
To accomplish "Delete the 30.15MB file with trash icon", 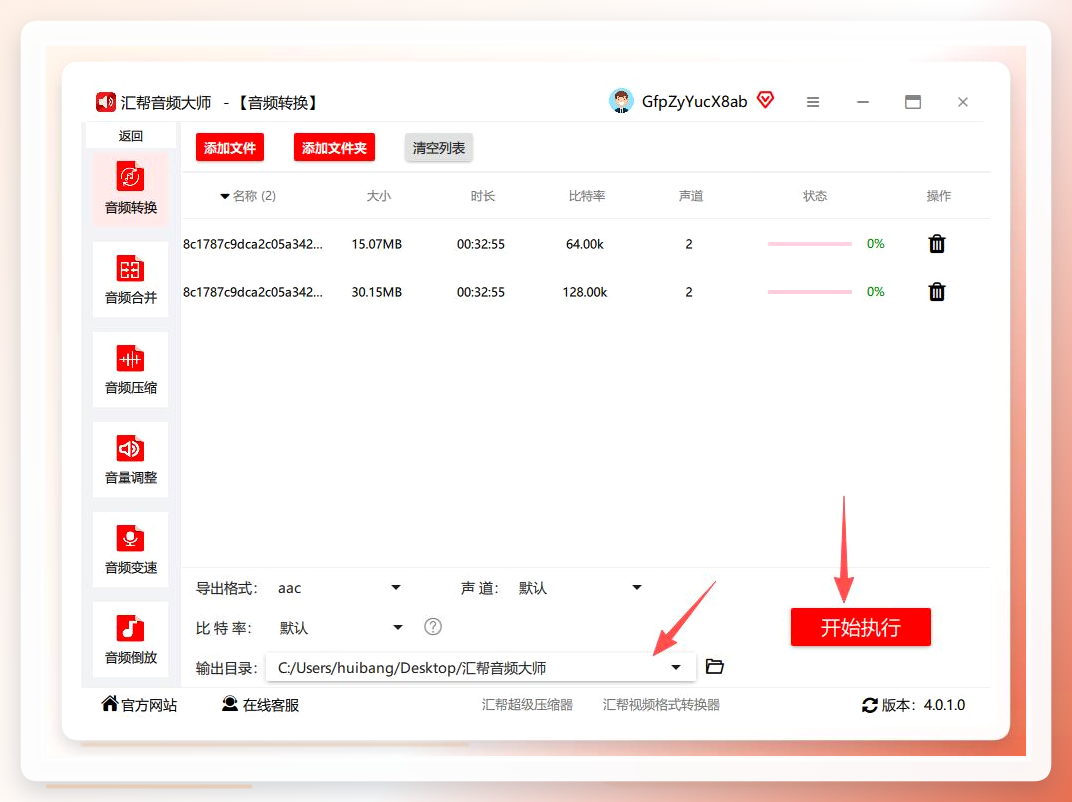I will point(937,292).
